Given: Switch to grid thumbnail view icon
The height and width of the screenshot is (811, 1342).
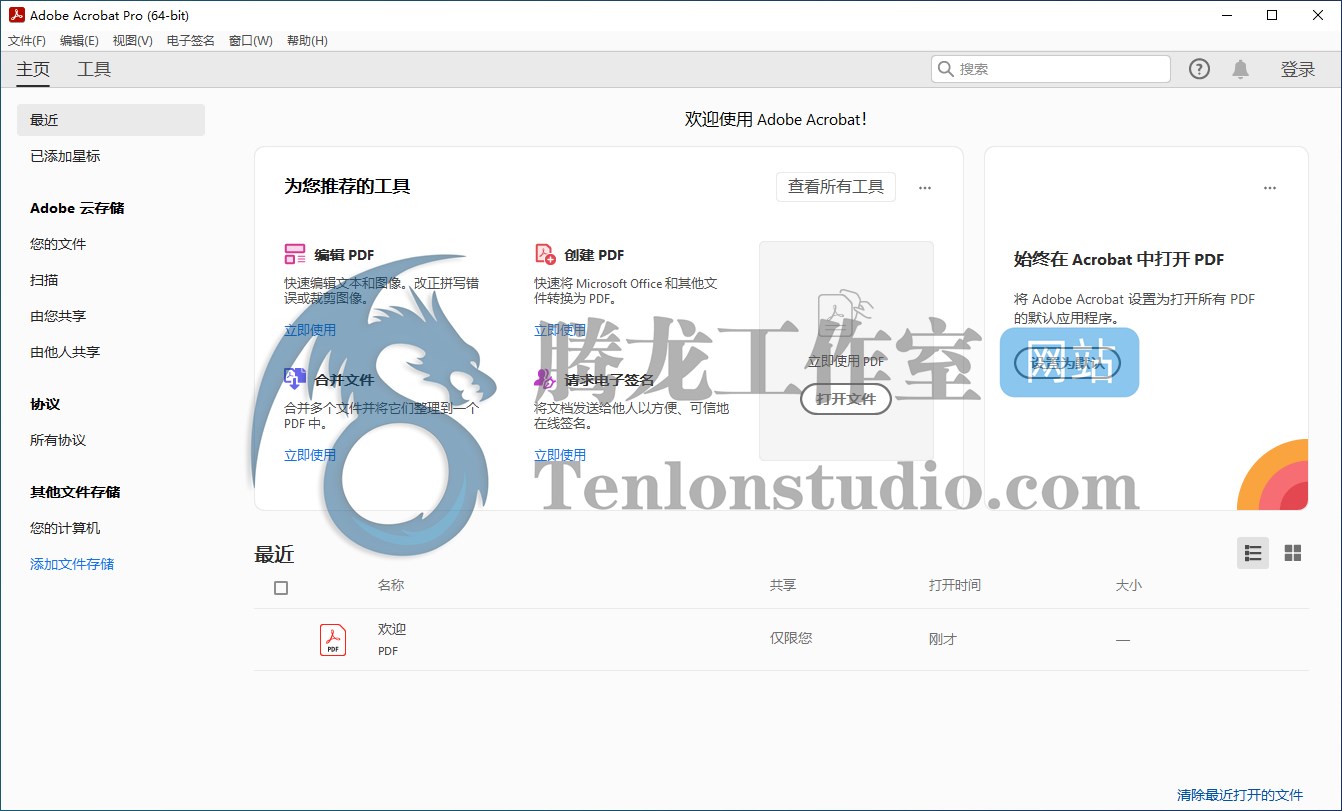Looking at the screenshot, I should point(1293,553).
